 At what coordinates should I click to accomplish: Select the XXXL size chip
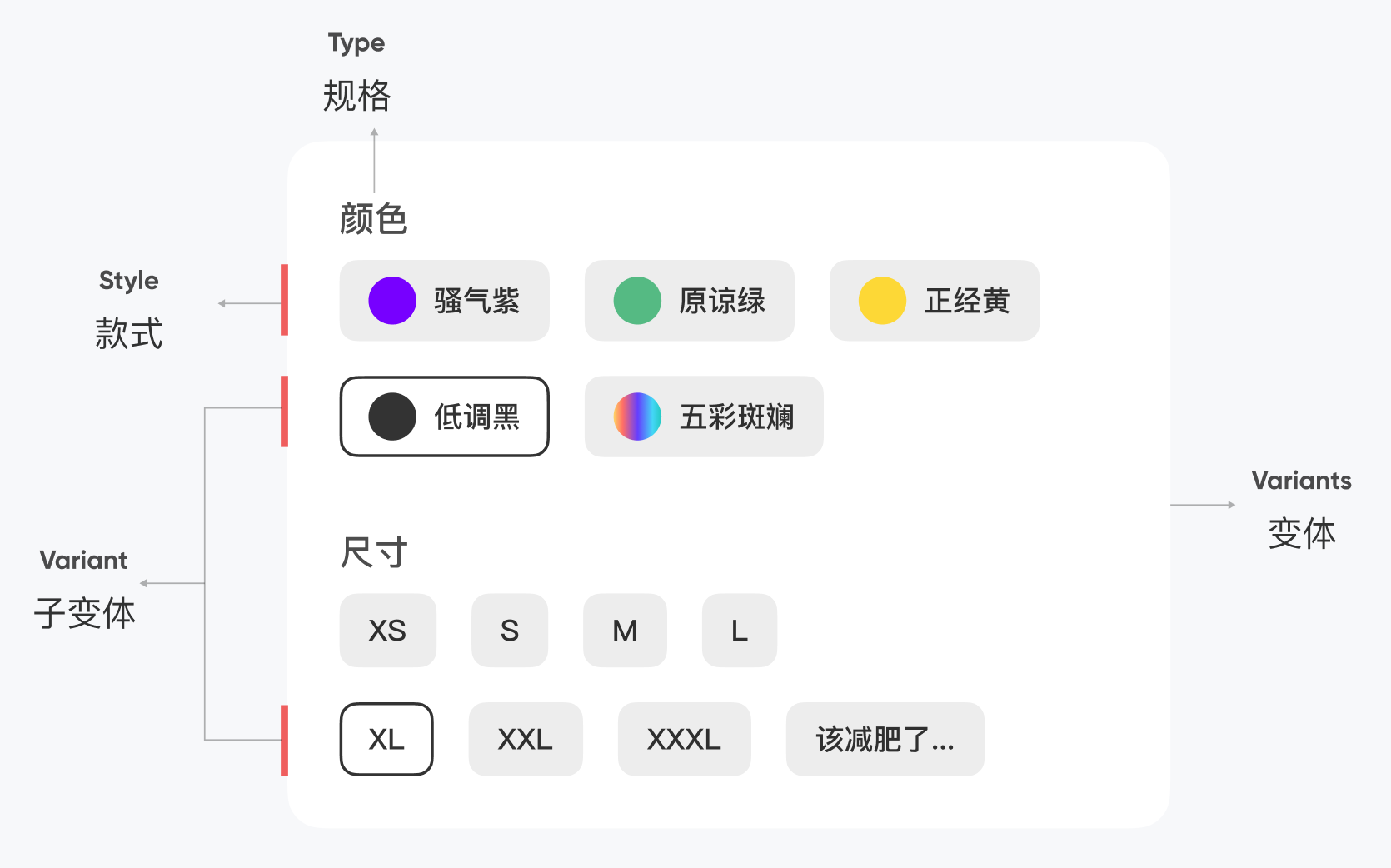(684, 739)
